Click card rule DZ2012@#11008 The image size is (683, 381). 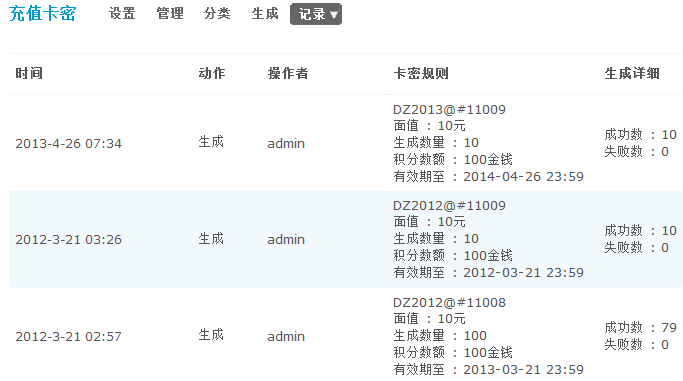(449, 302)
